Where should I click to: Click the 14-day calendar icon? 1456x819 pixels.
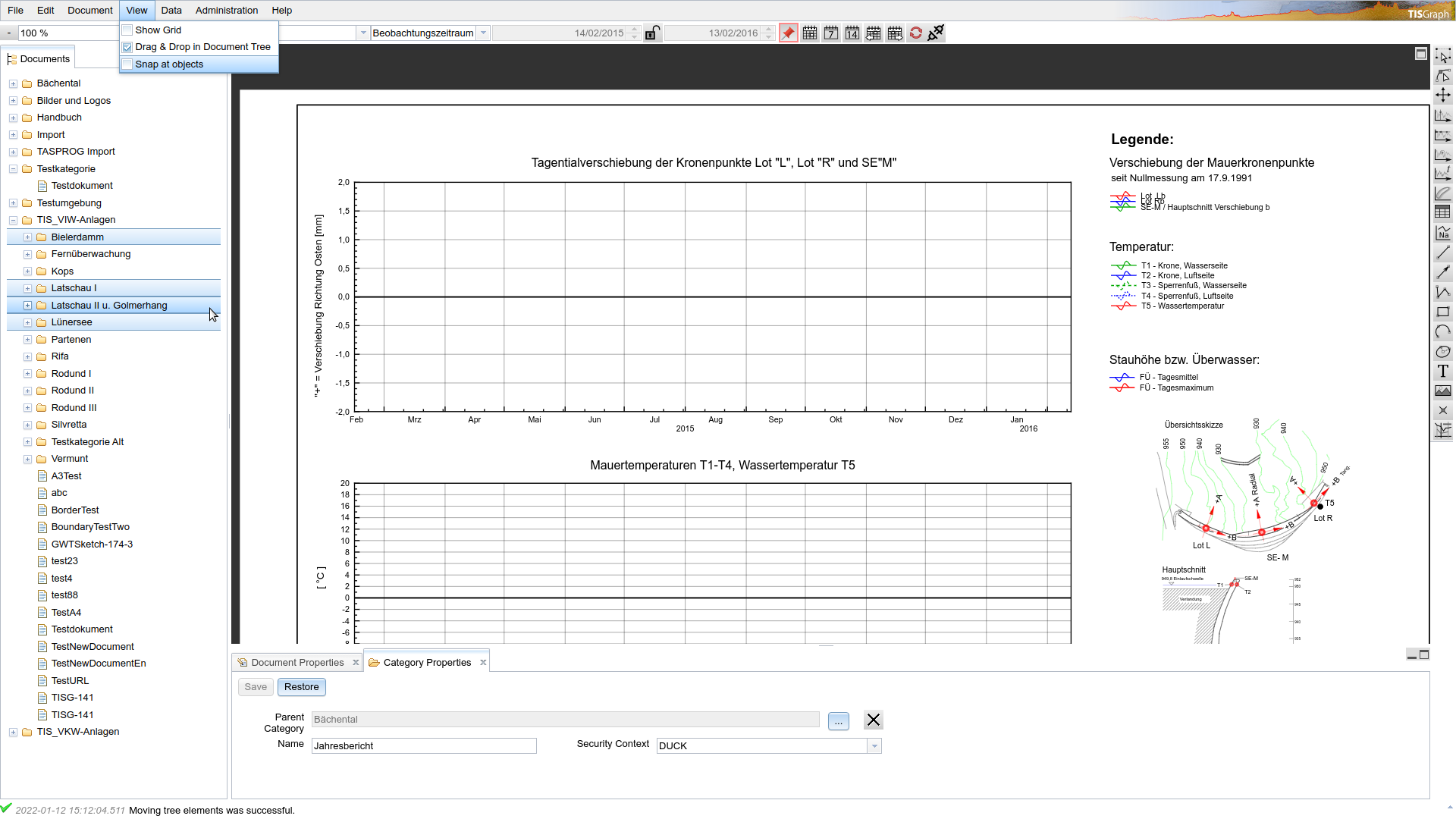pyautogui.click(x=852, y=33)
